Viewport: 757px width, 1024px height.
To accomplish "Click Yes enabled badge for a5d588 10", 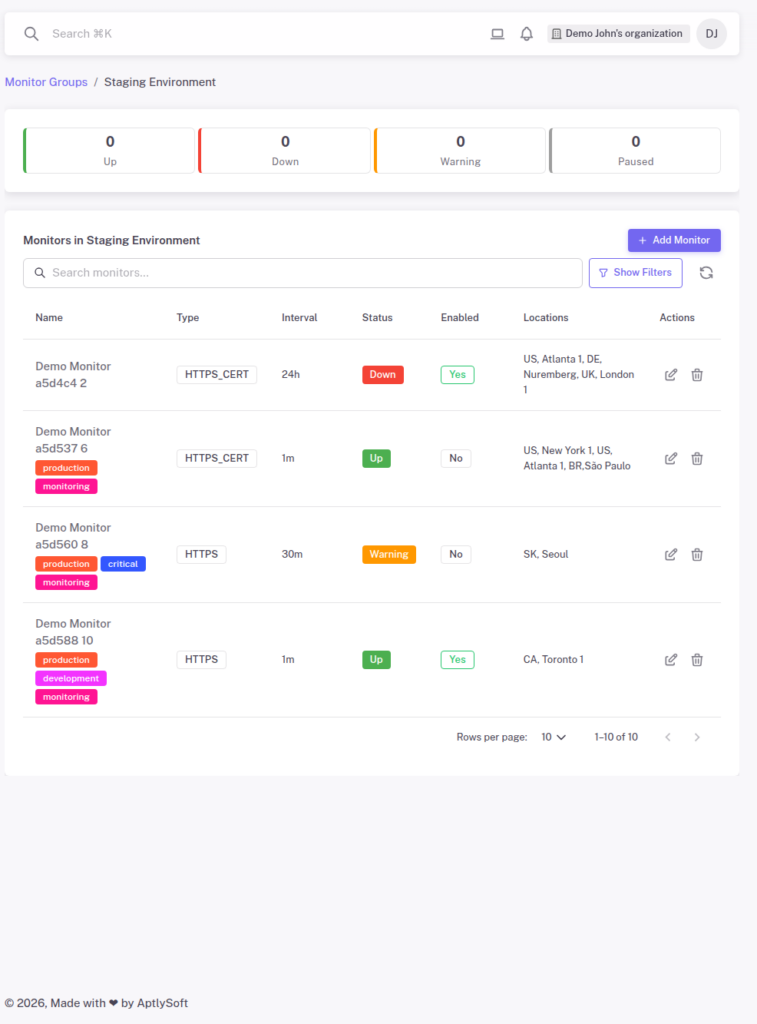I will pyautogui.click(x=457, y=660).
